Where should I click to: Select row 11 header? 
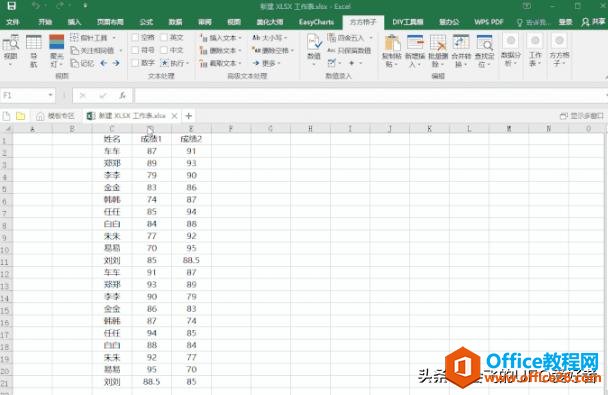(x=4, y=262)
